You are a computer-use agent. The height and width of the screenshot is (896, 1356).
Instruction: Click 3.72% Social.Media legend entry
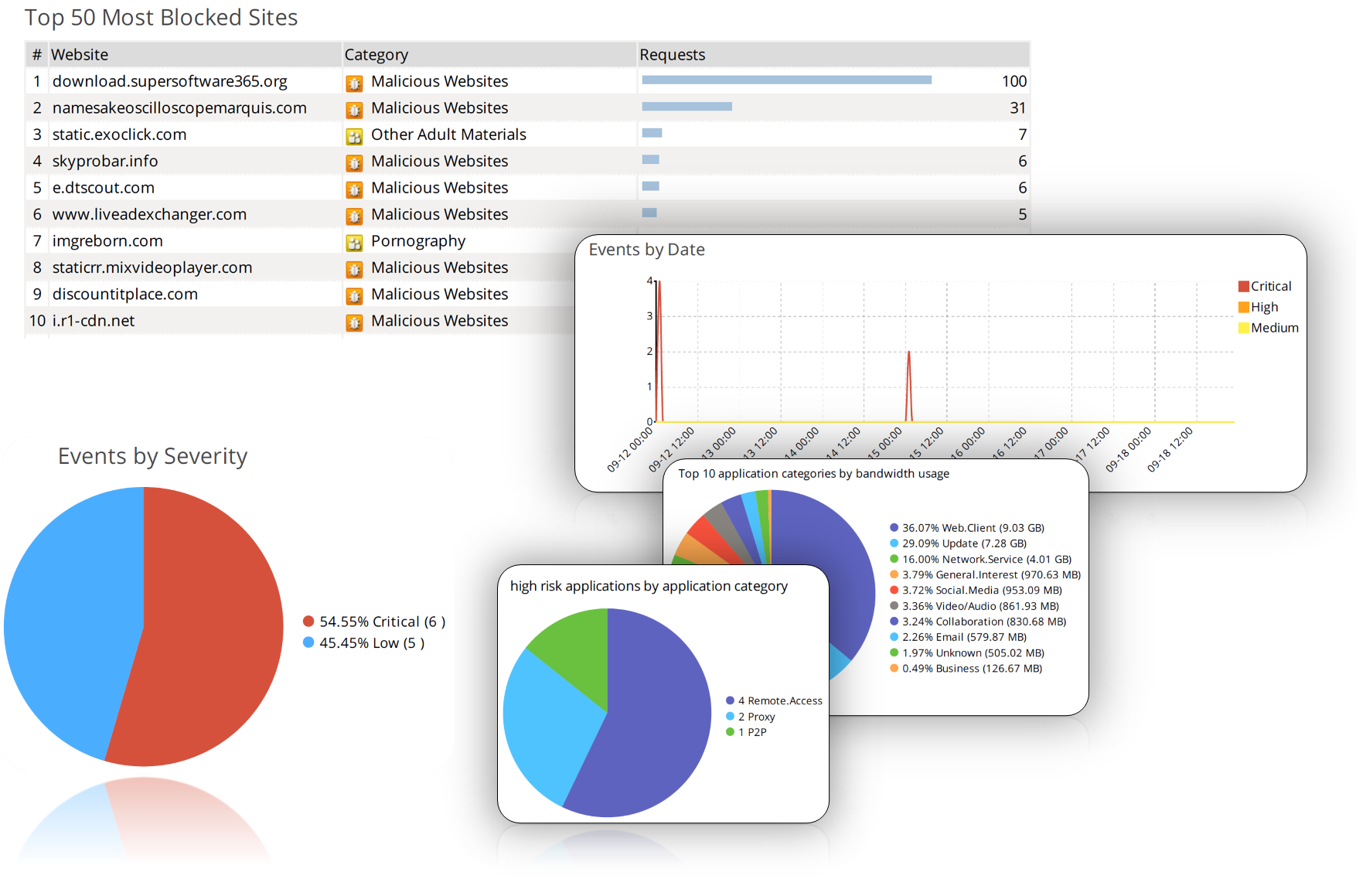976,590
